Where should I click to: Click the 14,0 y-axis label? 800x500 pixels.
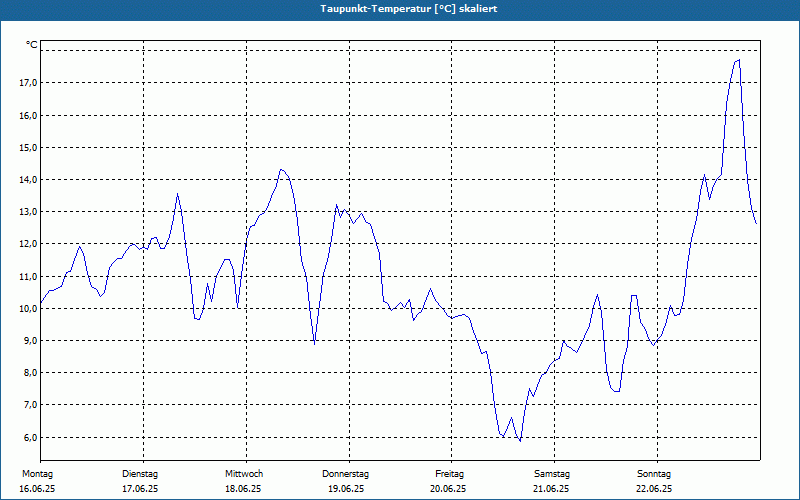point(28,180)
